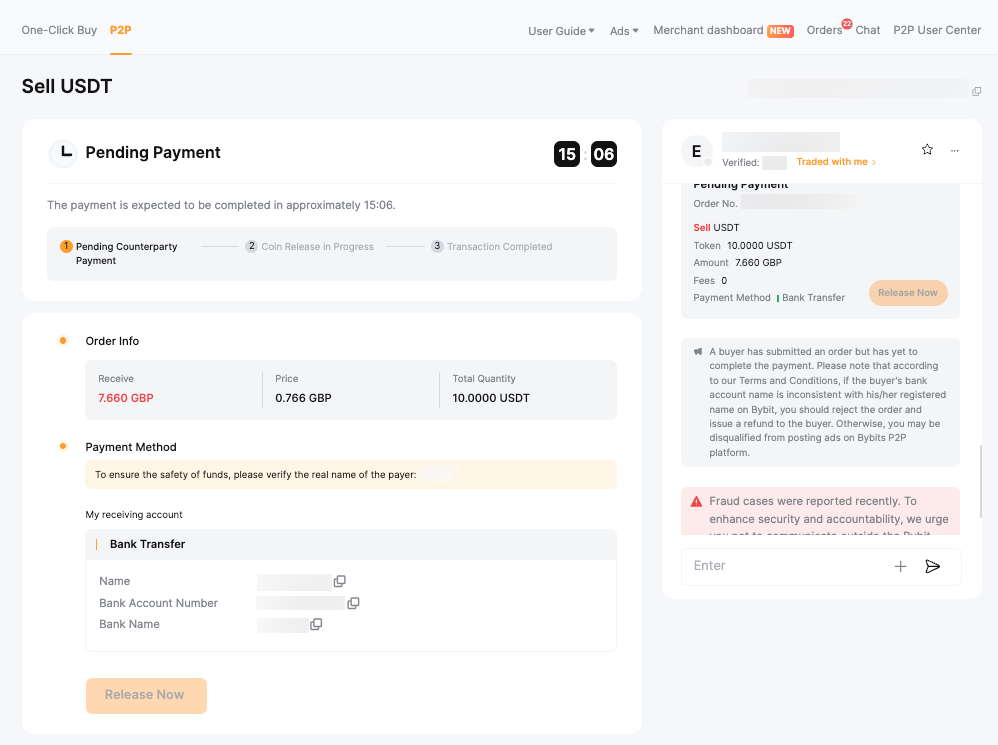Copy the Bank Account Number value
The image size is (998, 745).
click(353, 603)
